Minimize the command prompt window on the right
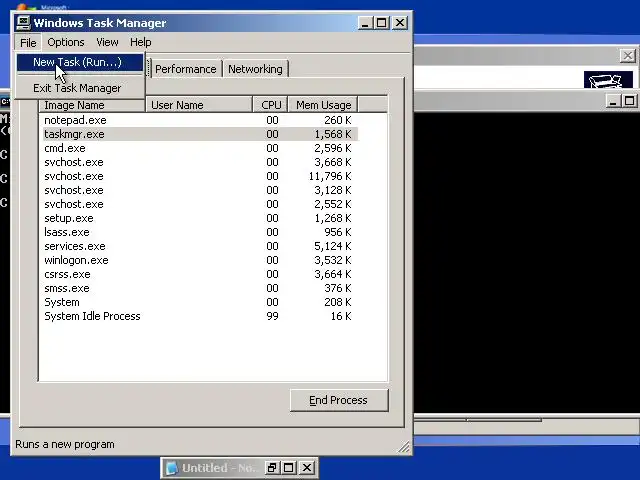640x480 pixels. click(x=612, y=101)
